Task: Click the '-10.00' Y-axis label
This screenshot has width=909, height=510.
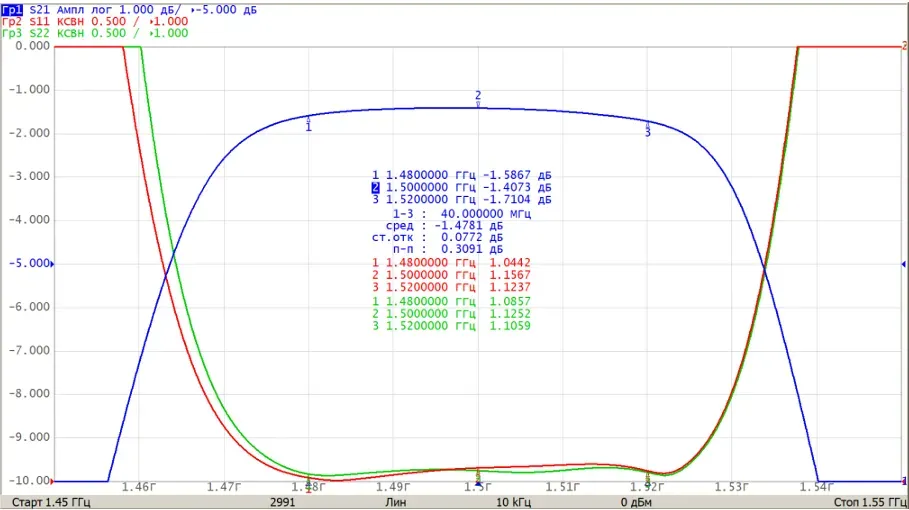Action: (29, 480)
